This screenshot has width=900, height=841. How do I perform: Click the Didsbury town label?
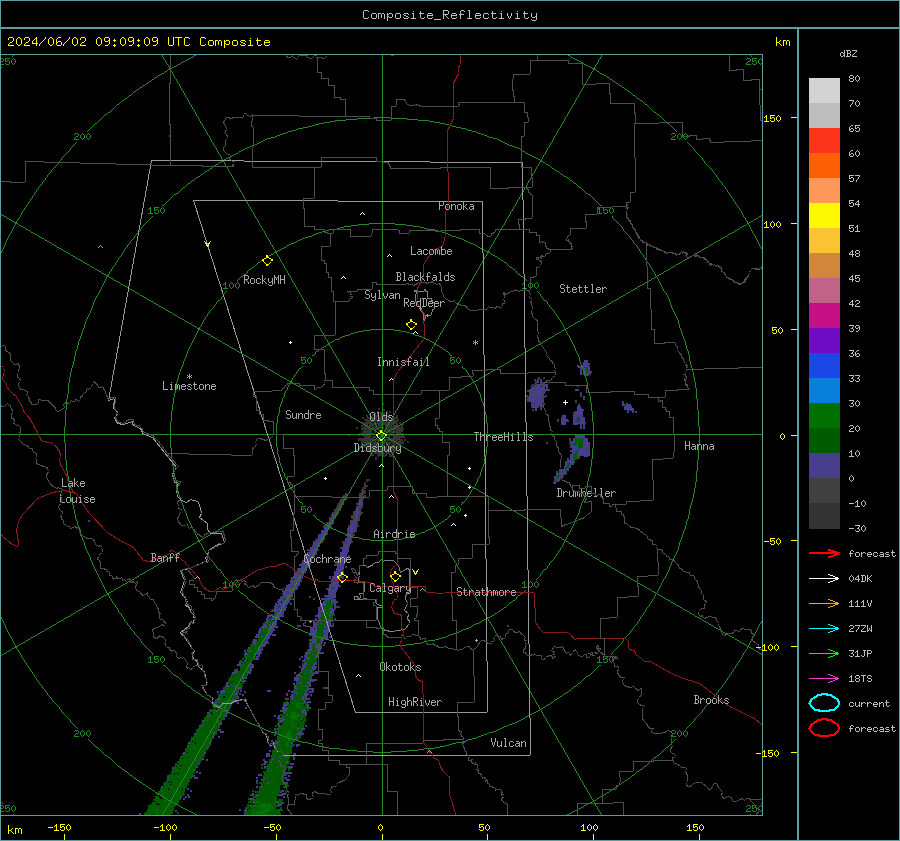pyautogui.click(x=377, y=448)
